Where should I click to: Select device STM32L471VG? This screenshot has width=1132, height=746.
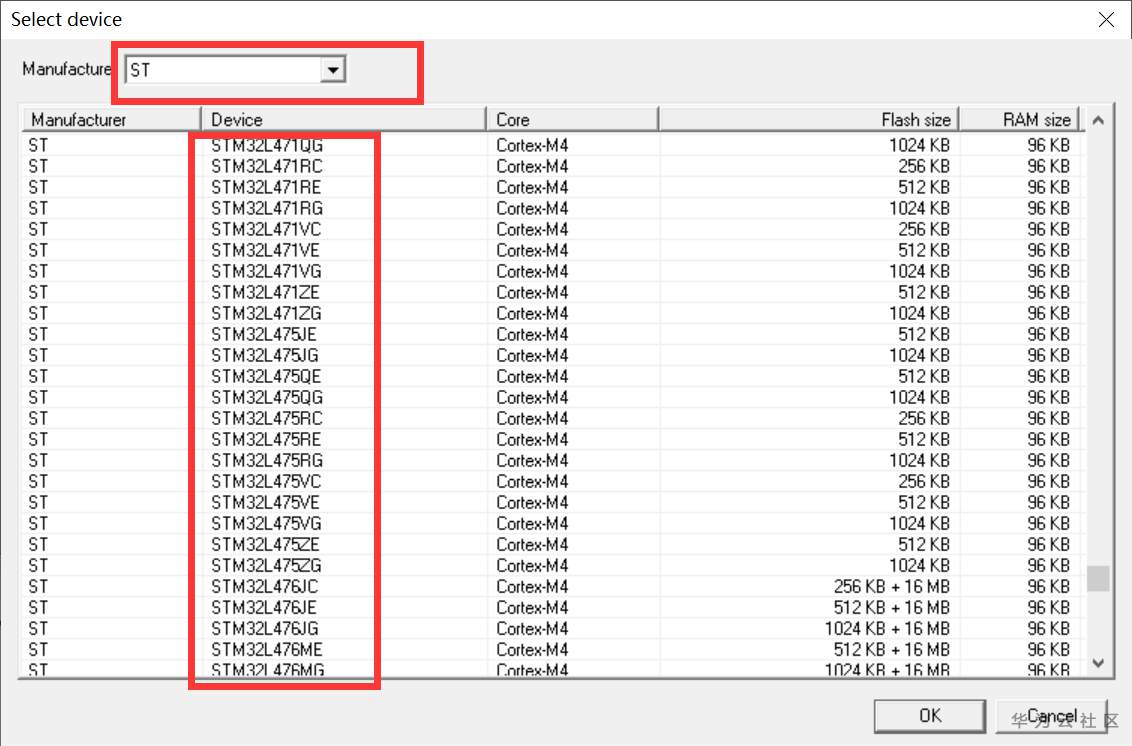tap(266, 271)
